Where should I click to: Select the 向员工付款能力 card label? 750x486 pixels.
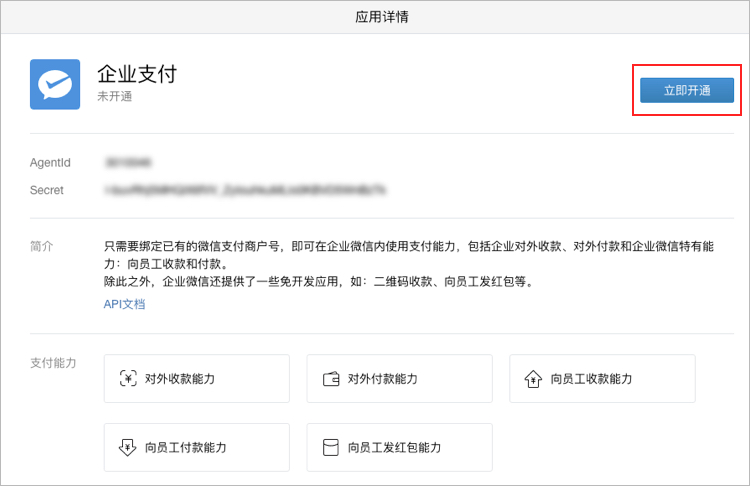(186, 448)
